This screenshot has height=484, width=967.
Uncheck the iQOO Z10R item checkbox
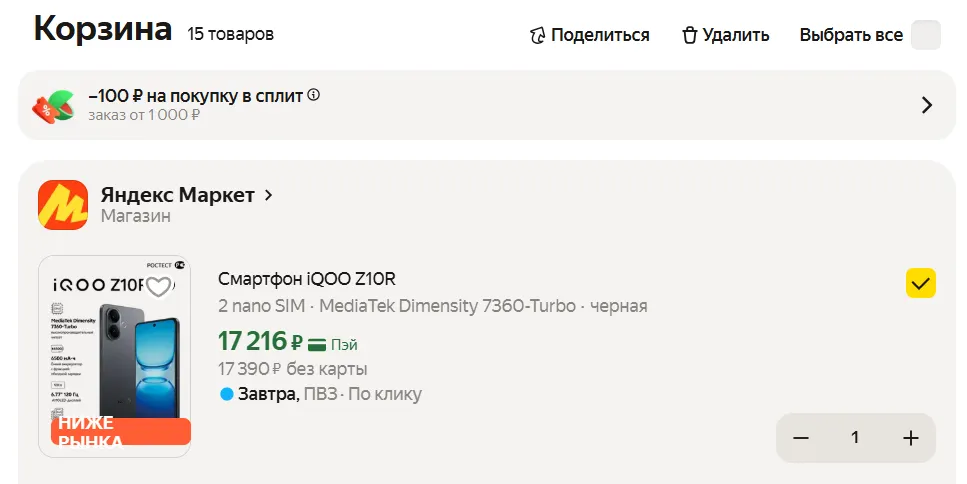pos(921,284)
